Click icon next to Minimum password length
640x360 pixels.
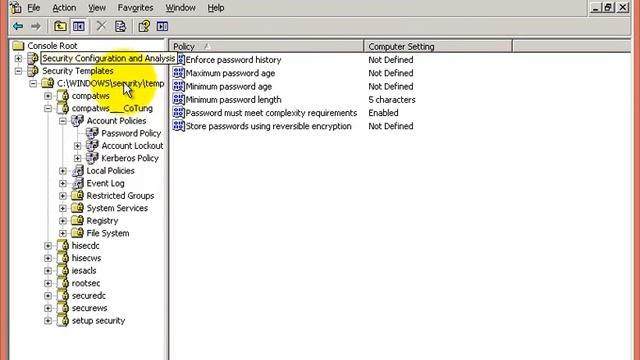click(x=179, y=100)
